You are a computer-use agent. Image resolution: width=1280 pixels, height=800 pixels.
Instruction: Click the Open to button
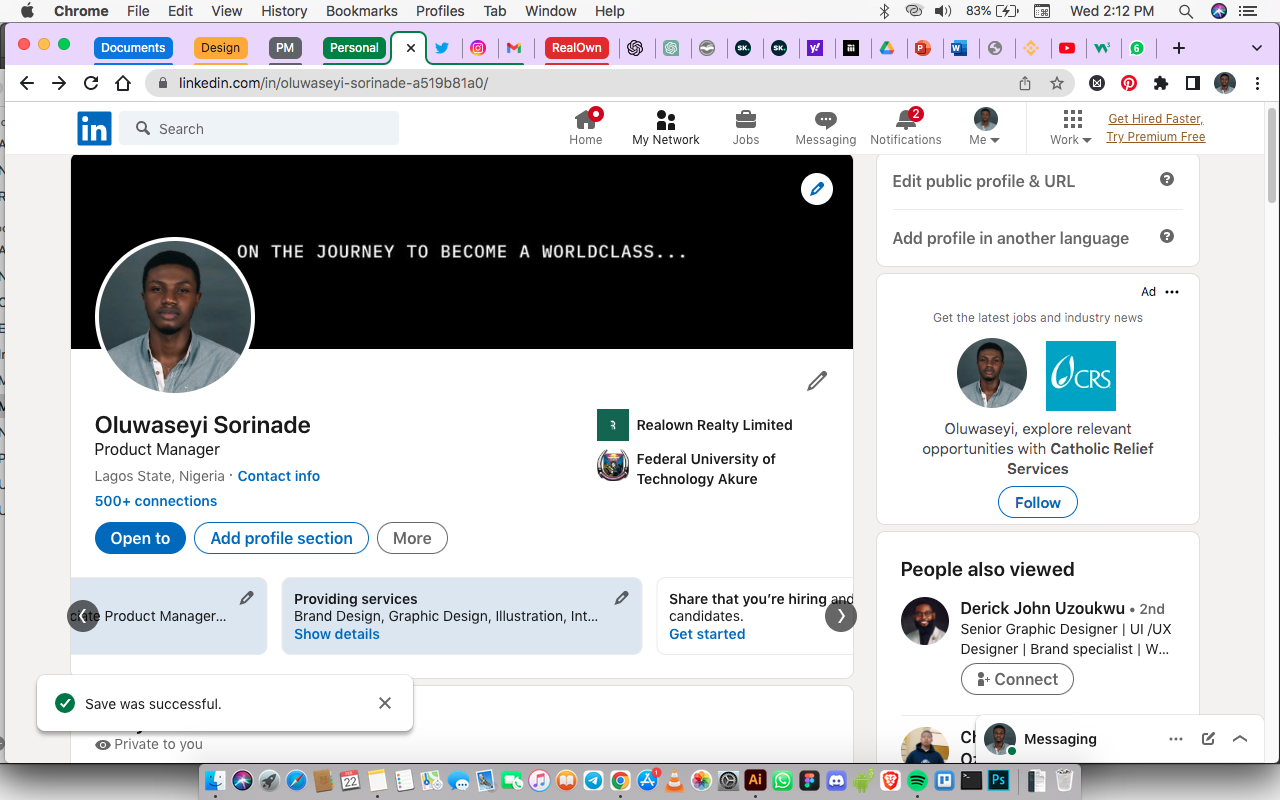pyautogui.click(x=140, y=538)
